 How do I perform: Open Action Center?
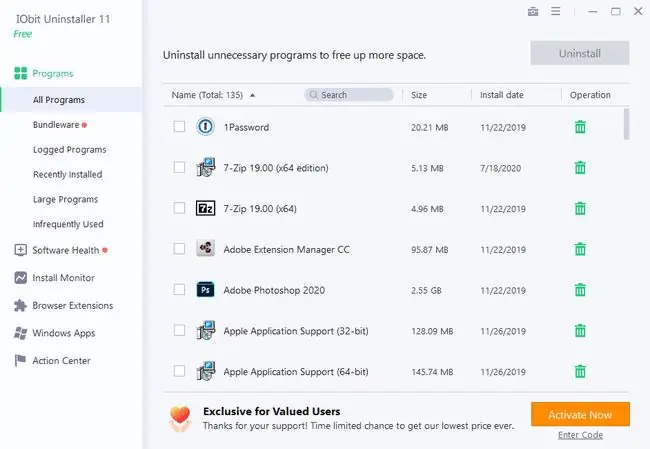[x=61, y=361]
